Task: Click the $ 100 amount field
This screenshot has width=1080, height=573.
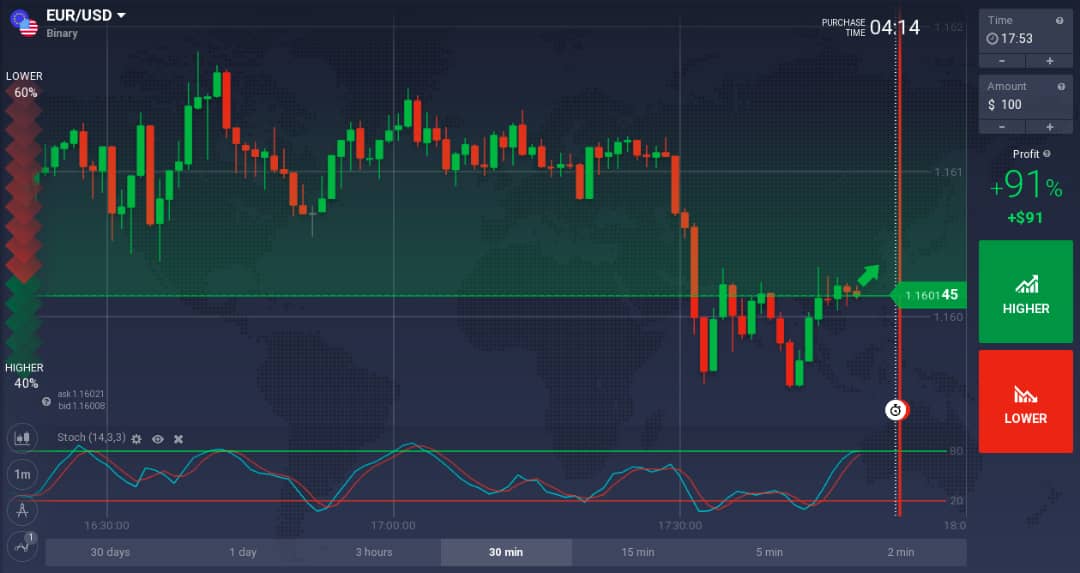Action: (1025, 104)
